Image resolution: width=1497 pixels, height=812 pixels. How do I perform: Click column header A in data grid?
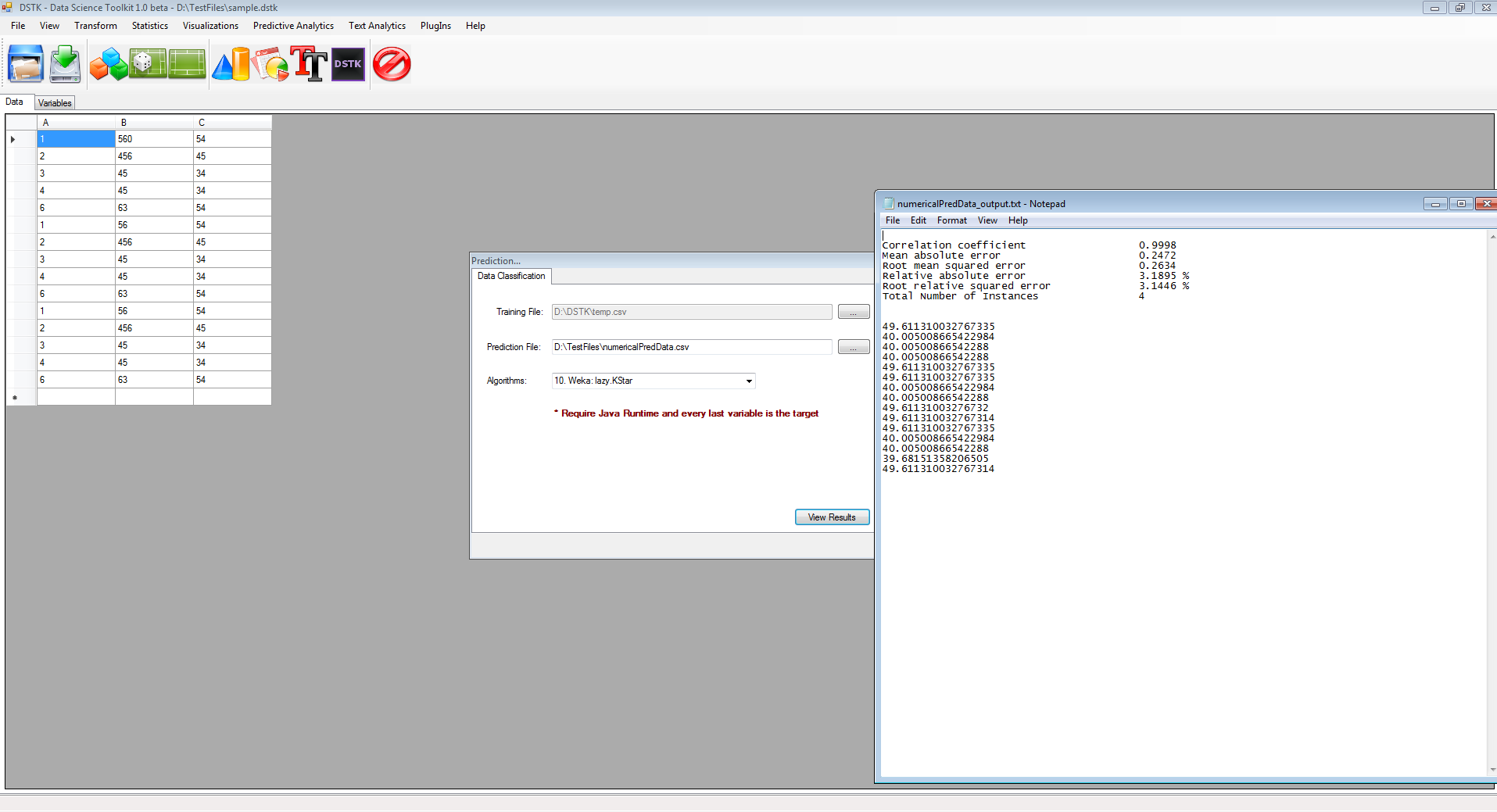pos(76,123)
